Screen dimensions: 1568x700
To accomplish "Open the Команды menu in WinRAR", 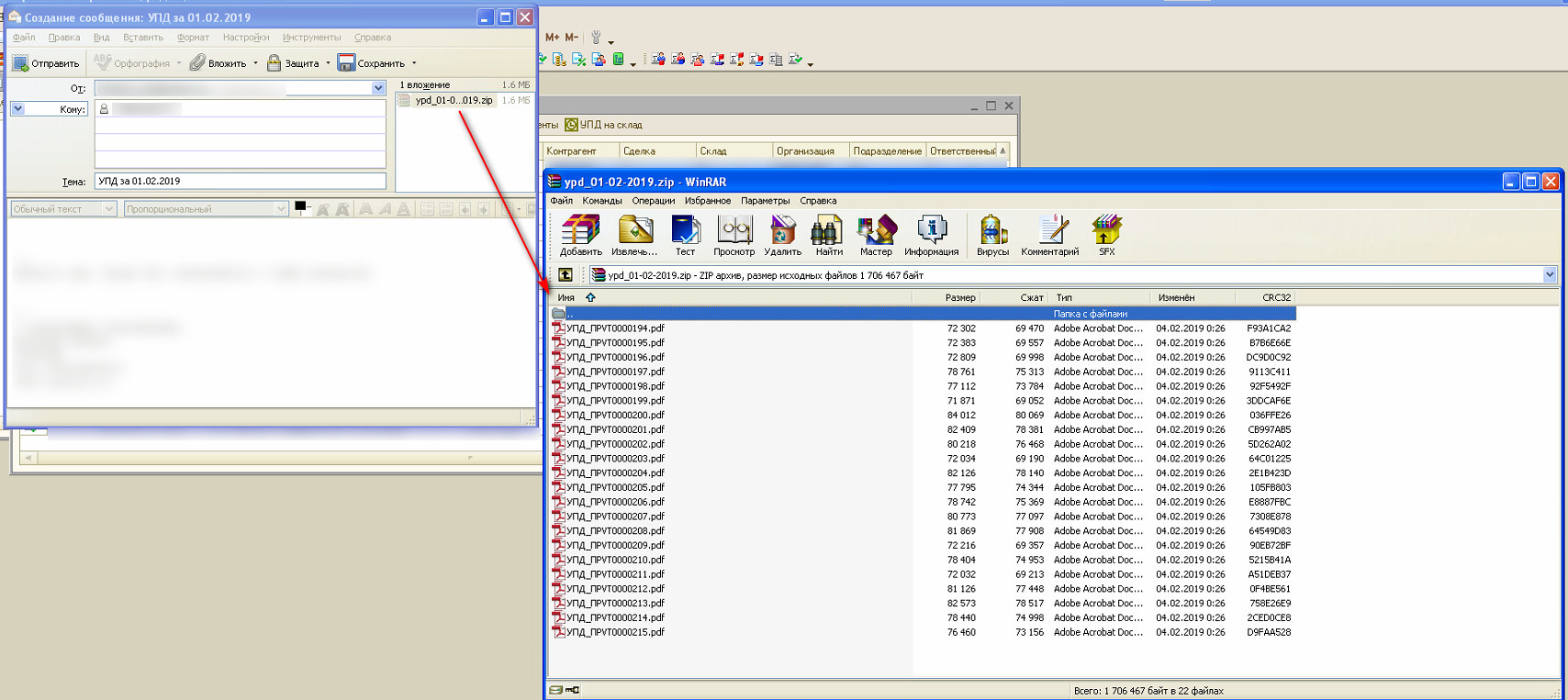I will [x=601, y=201].
